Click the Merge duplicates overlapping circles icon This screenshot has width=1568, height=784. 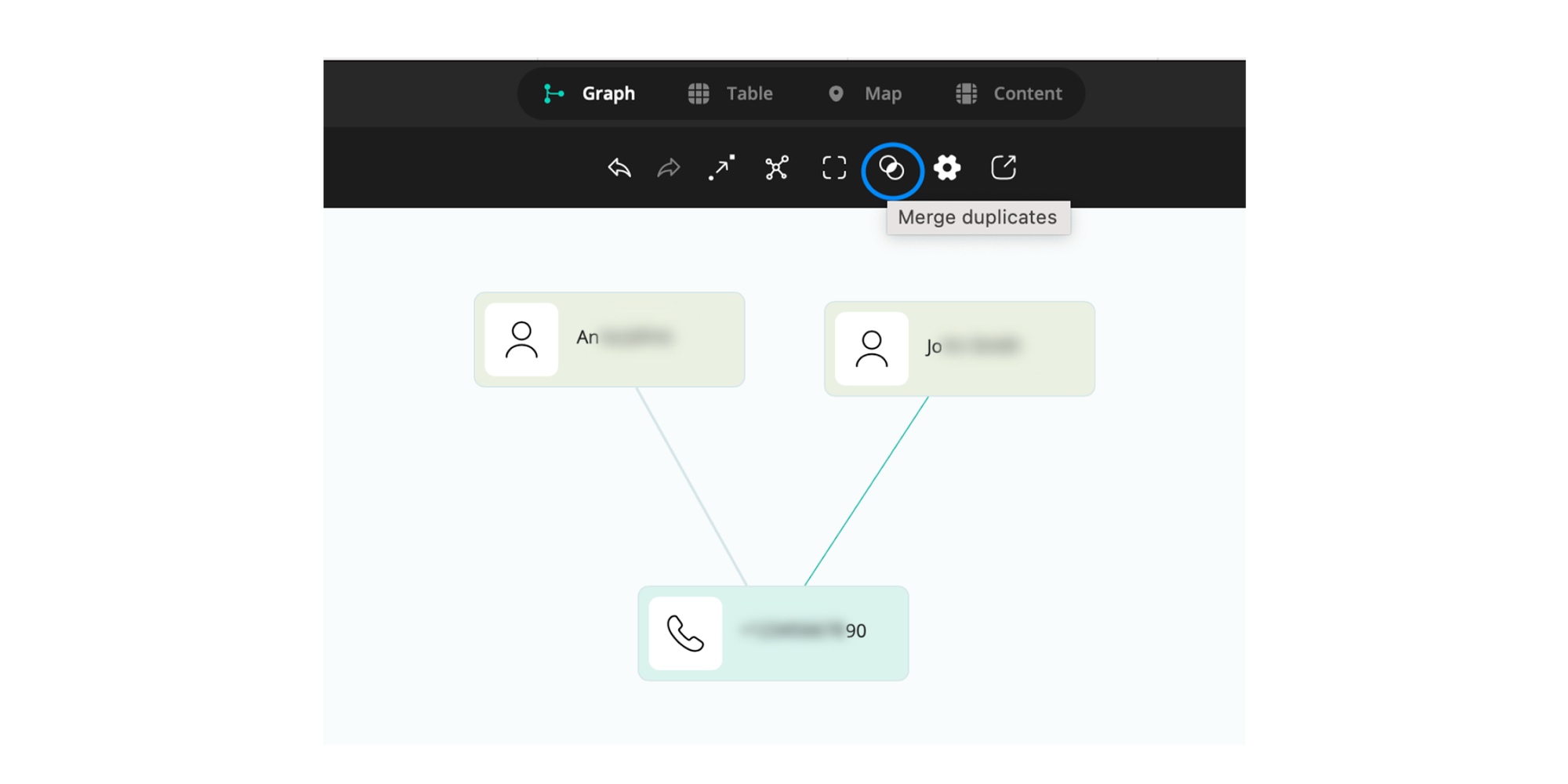pyautogui.click(x=891, y=168)
